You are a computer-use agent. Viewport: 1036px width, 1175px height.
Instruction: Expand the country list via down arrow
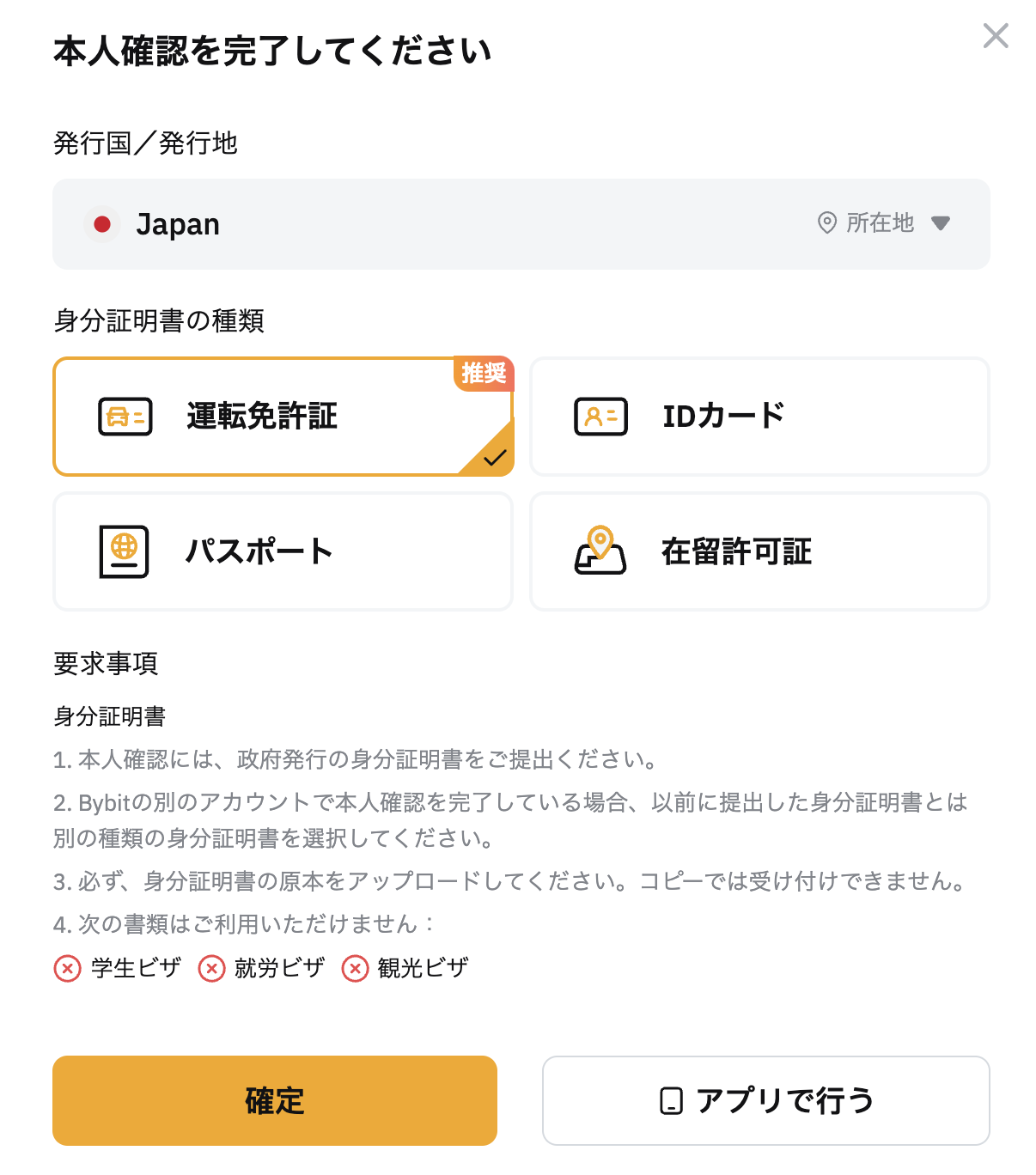pyautogui.click(x=941, y=223)
